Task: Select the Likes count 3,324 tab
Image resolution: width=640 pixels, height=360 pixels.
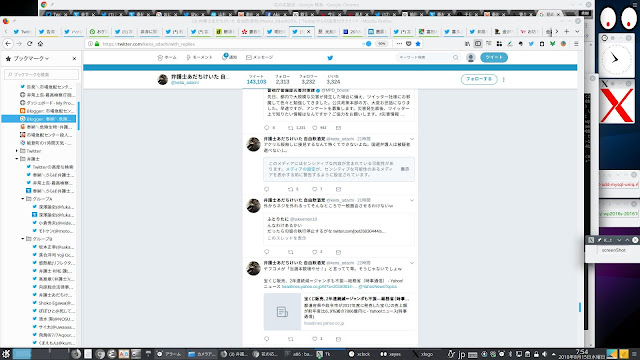Action: click(333, 79)
